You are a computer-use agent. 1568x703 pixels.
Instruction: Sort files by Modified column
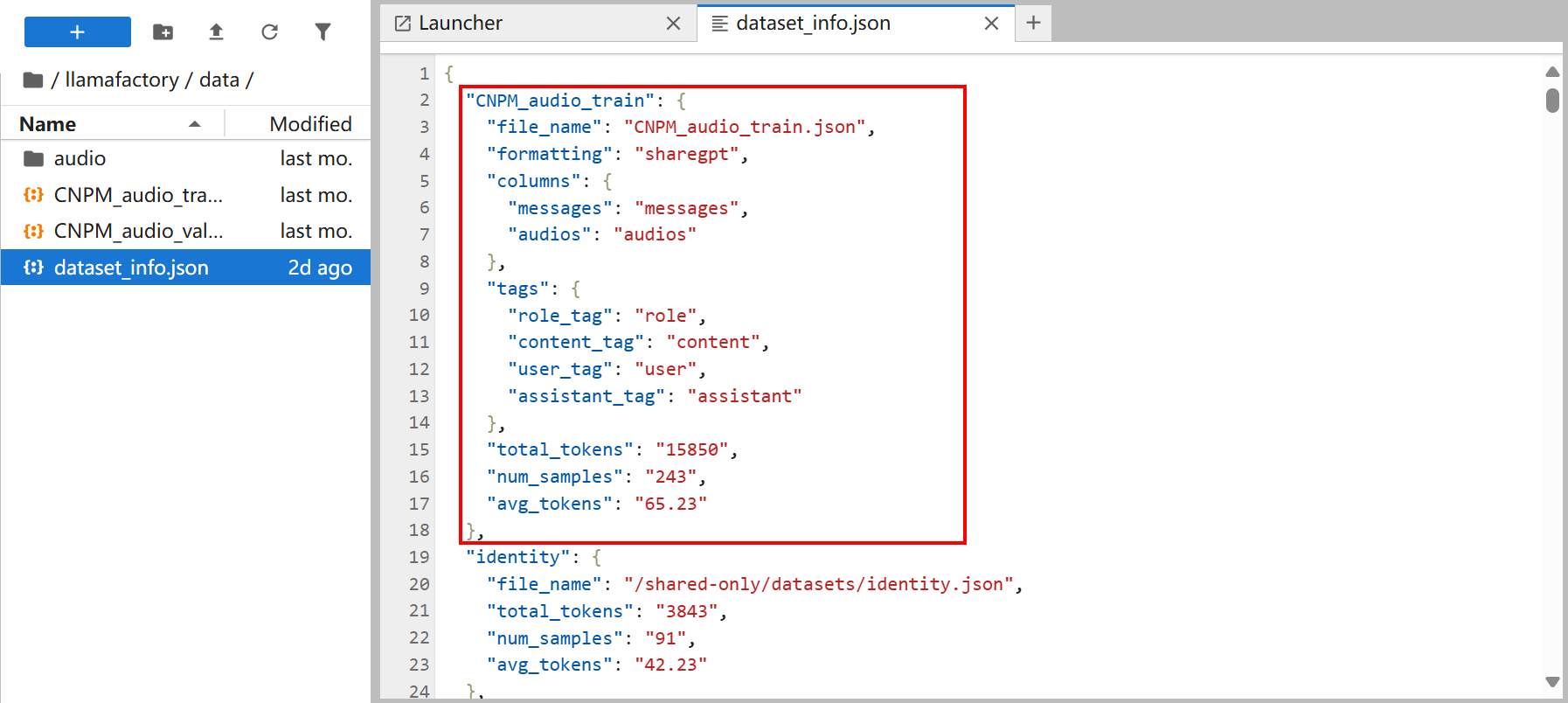click(x=310, y=124)
